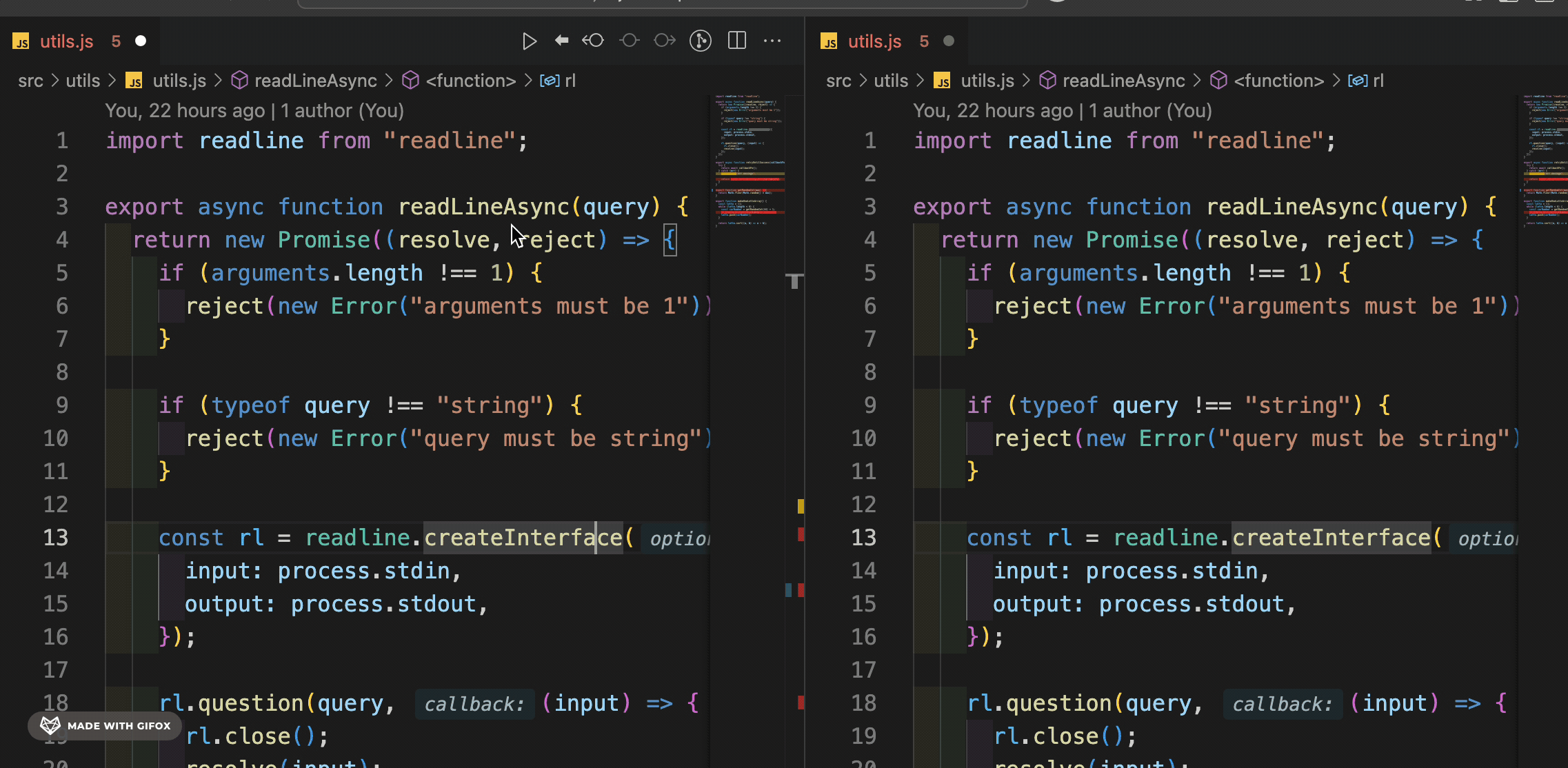
Task: Click unsaved dot on left utils.js tab
Action: (x=141, y=41)
